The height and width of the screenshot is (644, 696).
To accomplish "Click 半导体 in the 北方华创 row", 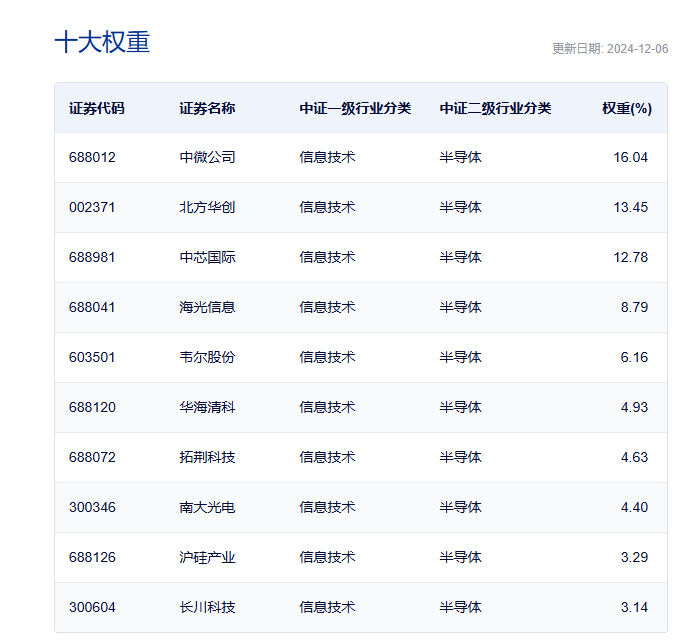I will point(460,207).
